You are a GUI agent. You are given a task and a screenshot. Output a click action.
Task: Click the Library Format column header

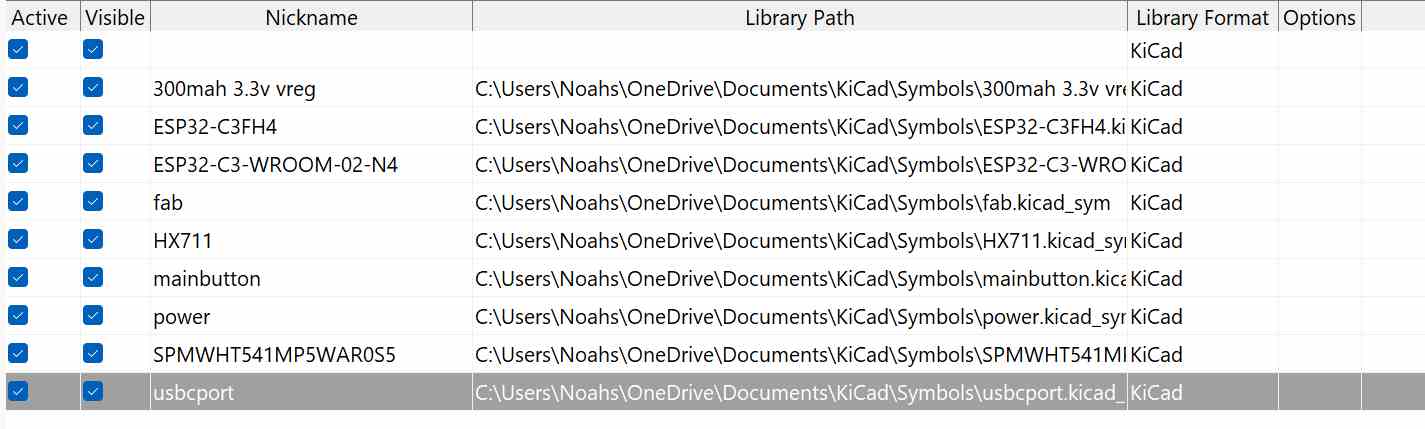[1202, 17]
